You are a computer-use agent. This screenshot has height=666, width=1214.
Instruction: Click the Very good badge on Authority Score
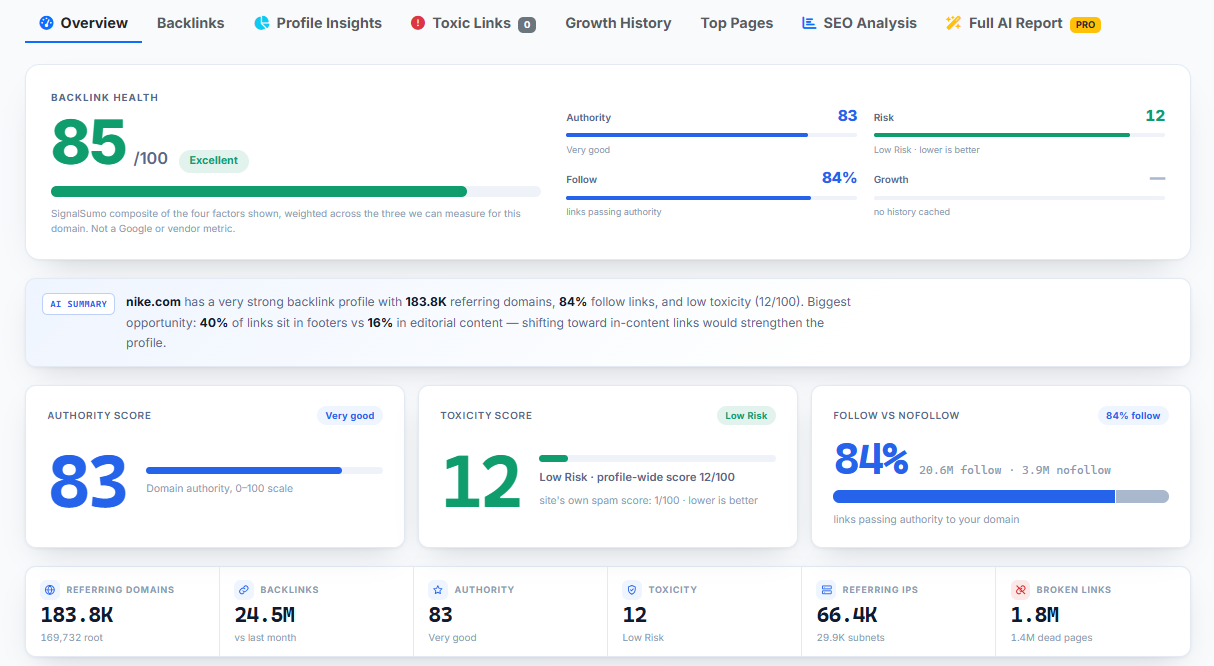coord(350,416)
